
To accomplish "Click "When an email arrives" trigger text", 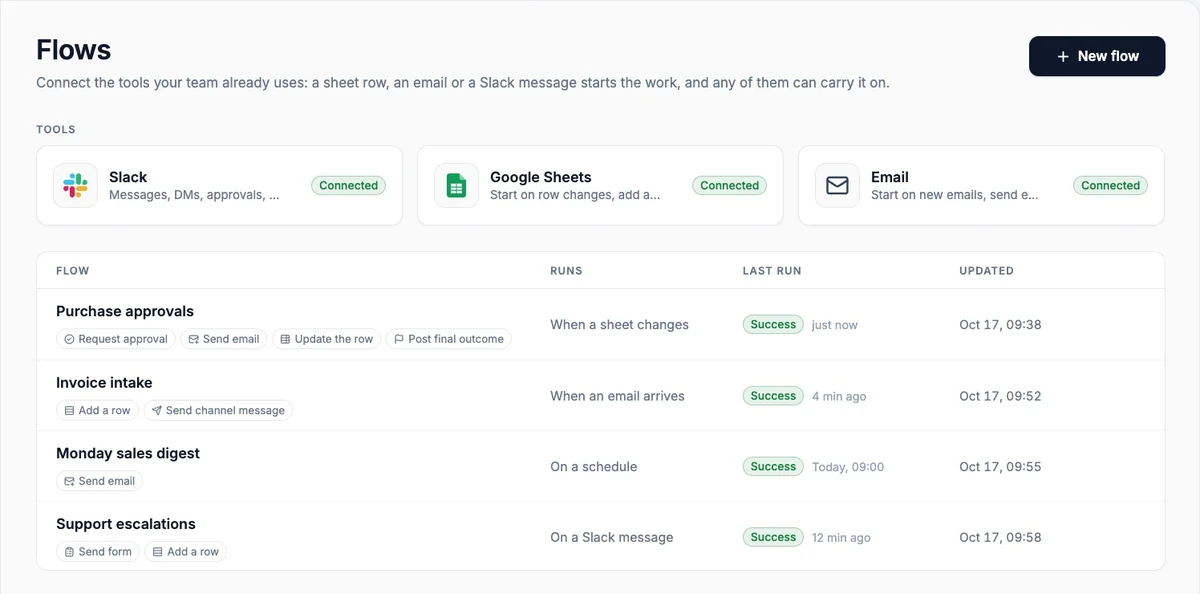I will pyautogui.click(x=617, y=396).
